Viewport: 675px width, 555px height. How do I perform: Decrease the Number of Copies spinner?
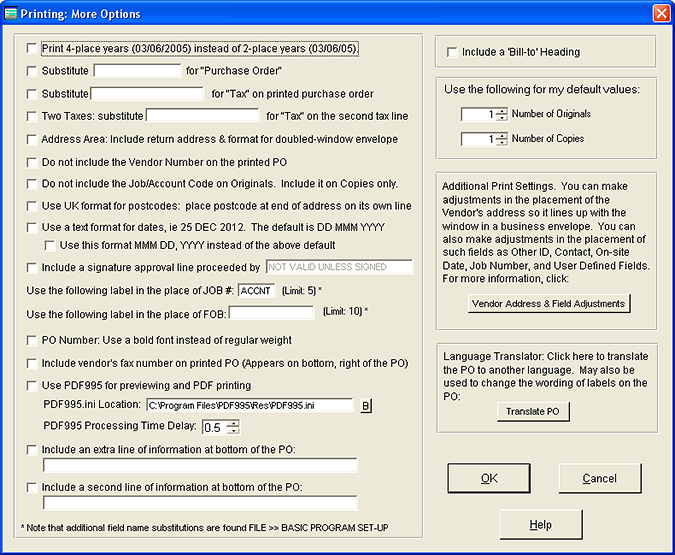501,143
